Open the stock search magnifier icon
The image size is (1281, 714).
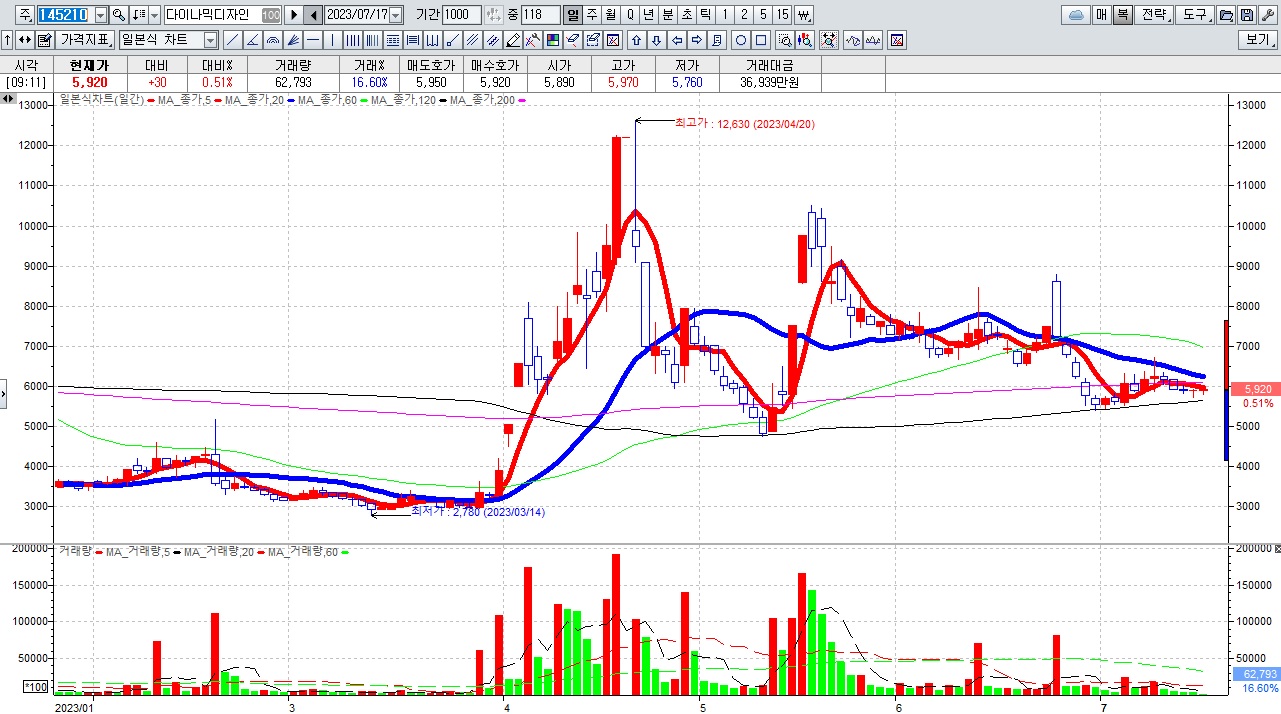coord(119,15)
